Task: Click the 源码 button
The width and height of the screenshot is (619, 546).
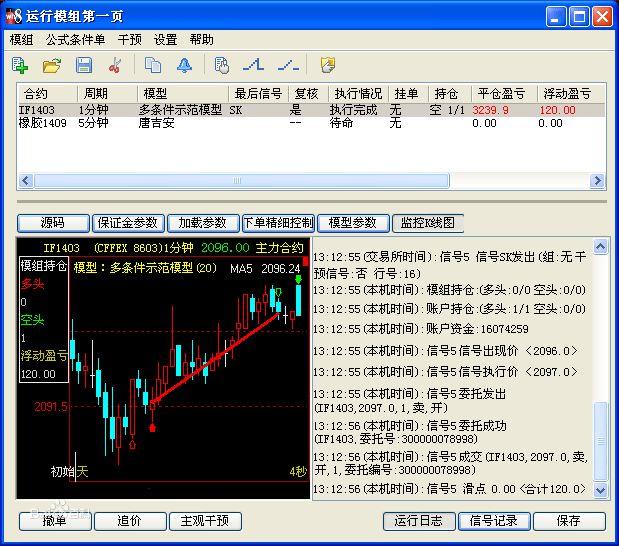Action: point(52,223)
